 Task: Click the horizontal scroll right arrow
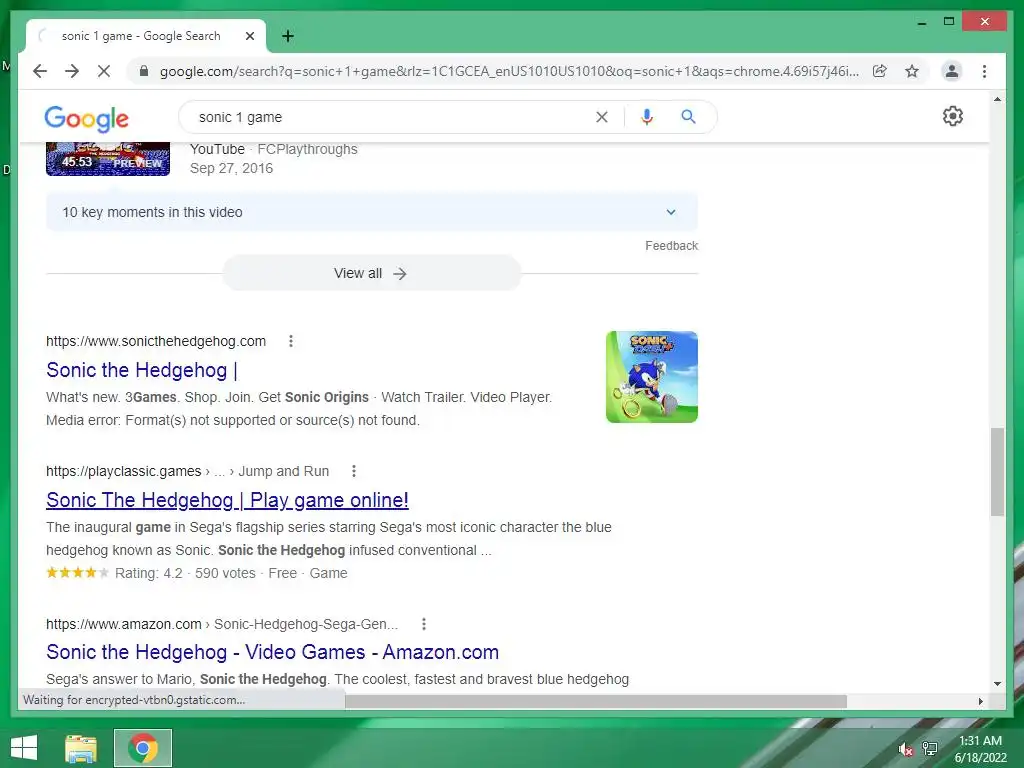tap(980, 701)
